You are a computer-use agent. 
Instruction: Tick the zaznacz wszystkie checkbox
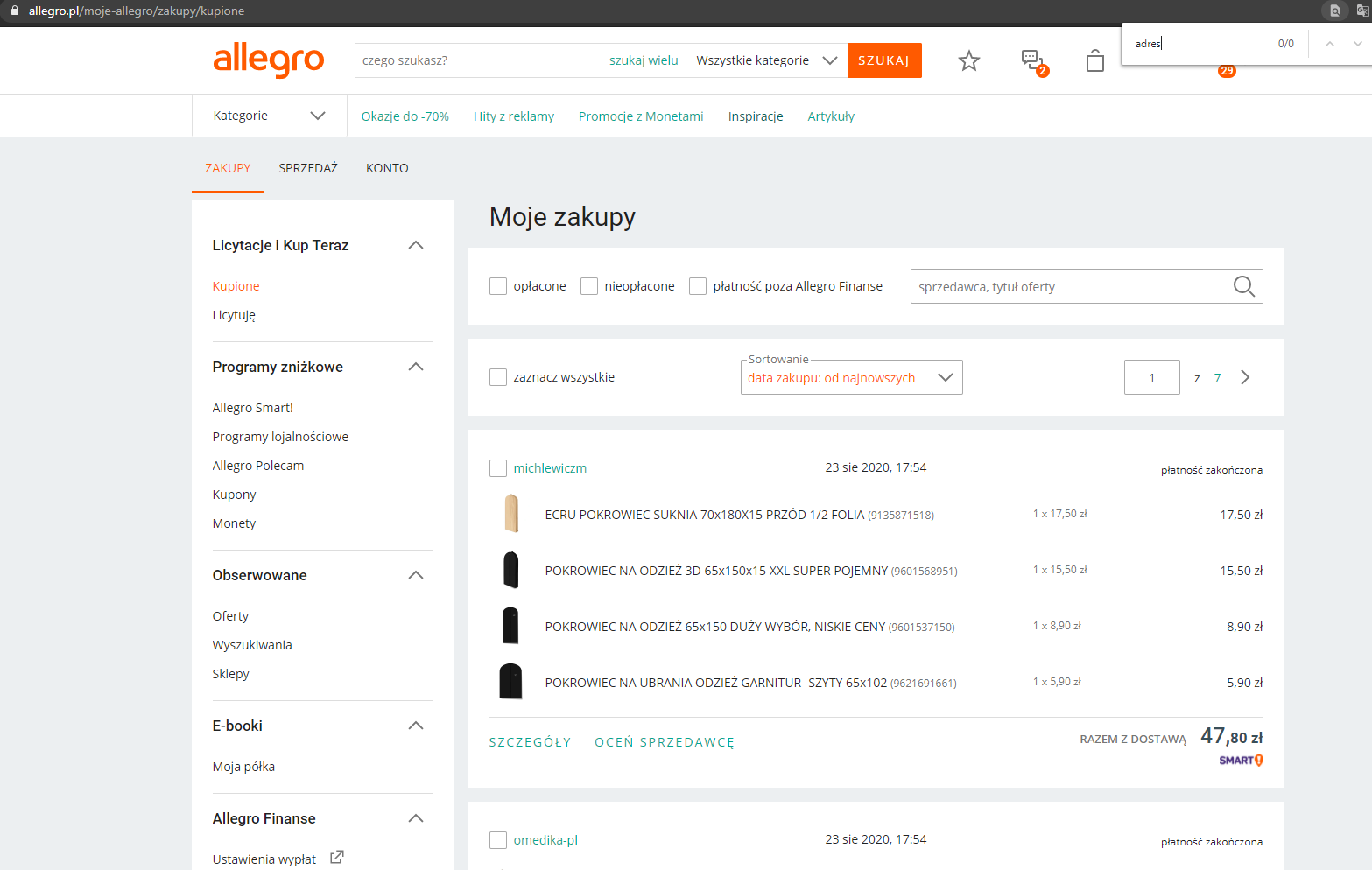(498, 377)
